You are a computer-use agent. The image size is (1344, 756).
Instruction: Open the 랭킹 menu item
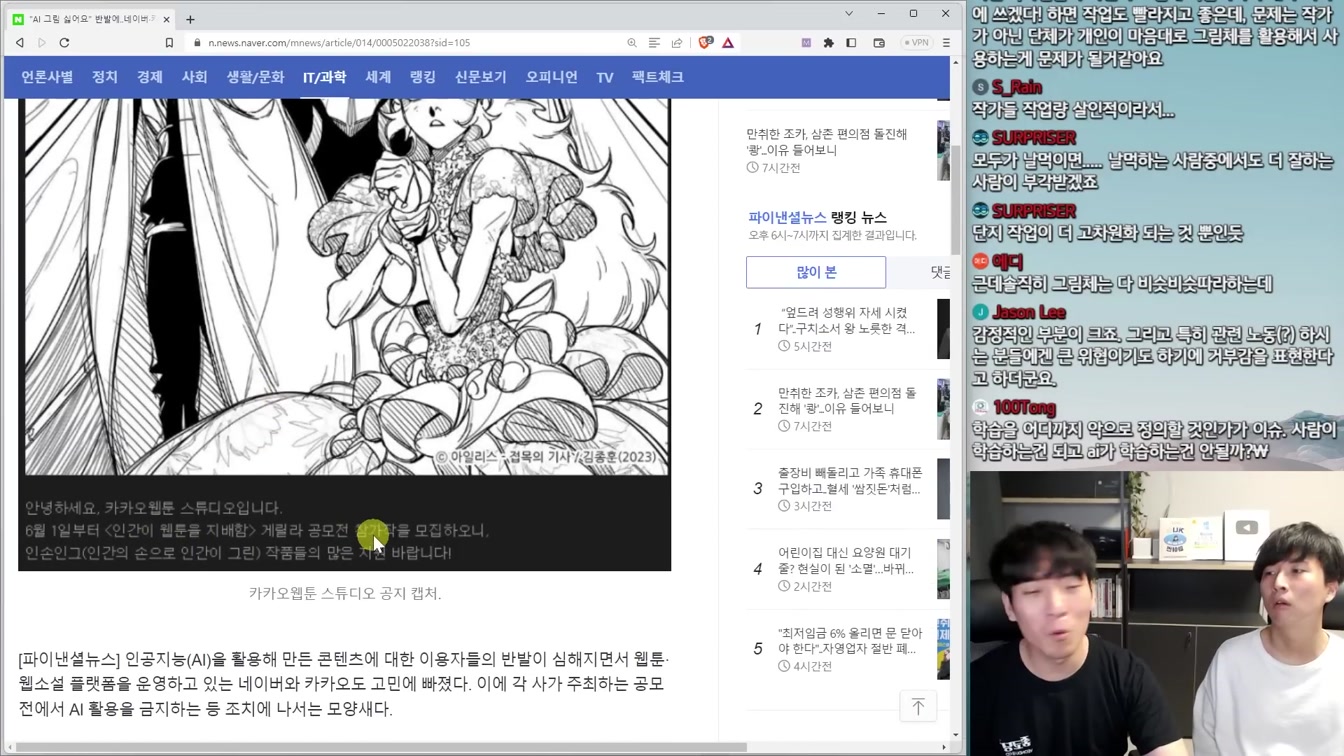(423, 77)
